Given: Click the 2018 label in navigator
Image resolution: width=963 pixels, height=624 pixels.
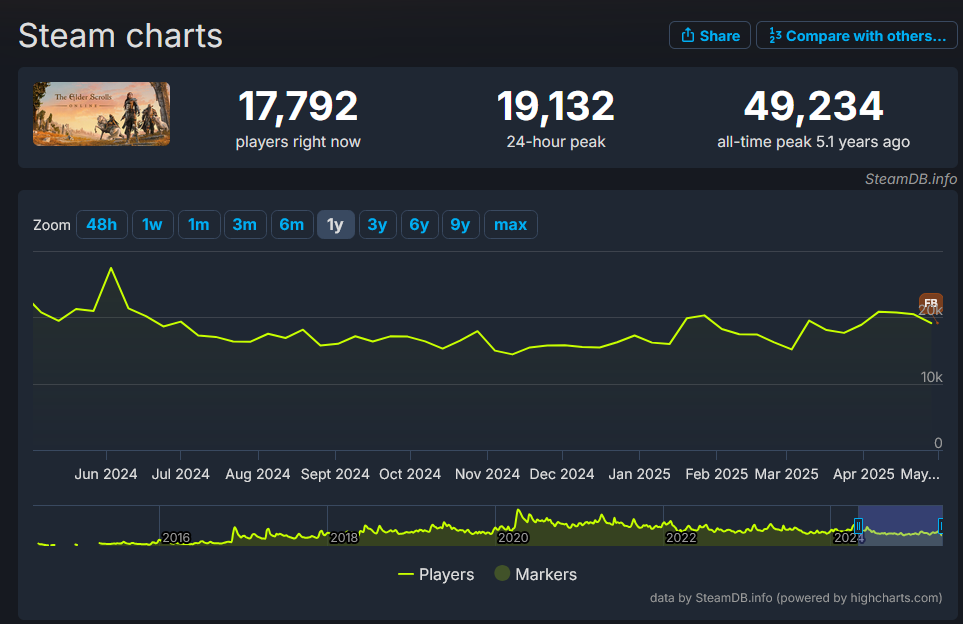Looking at the screenshot, I should [x=344, y=538].
